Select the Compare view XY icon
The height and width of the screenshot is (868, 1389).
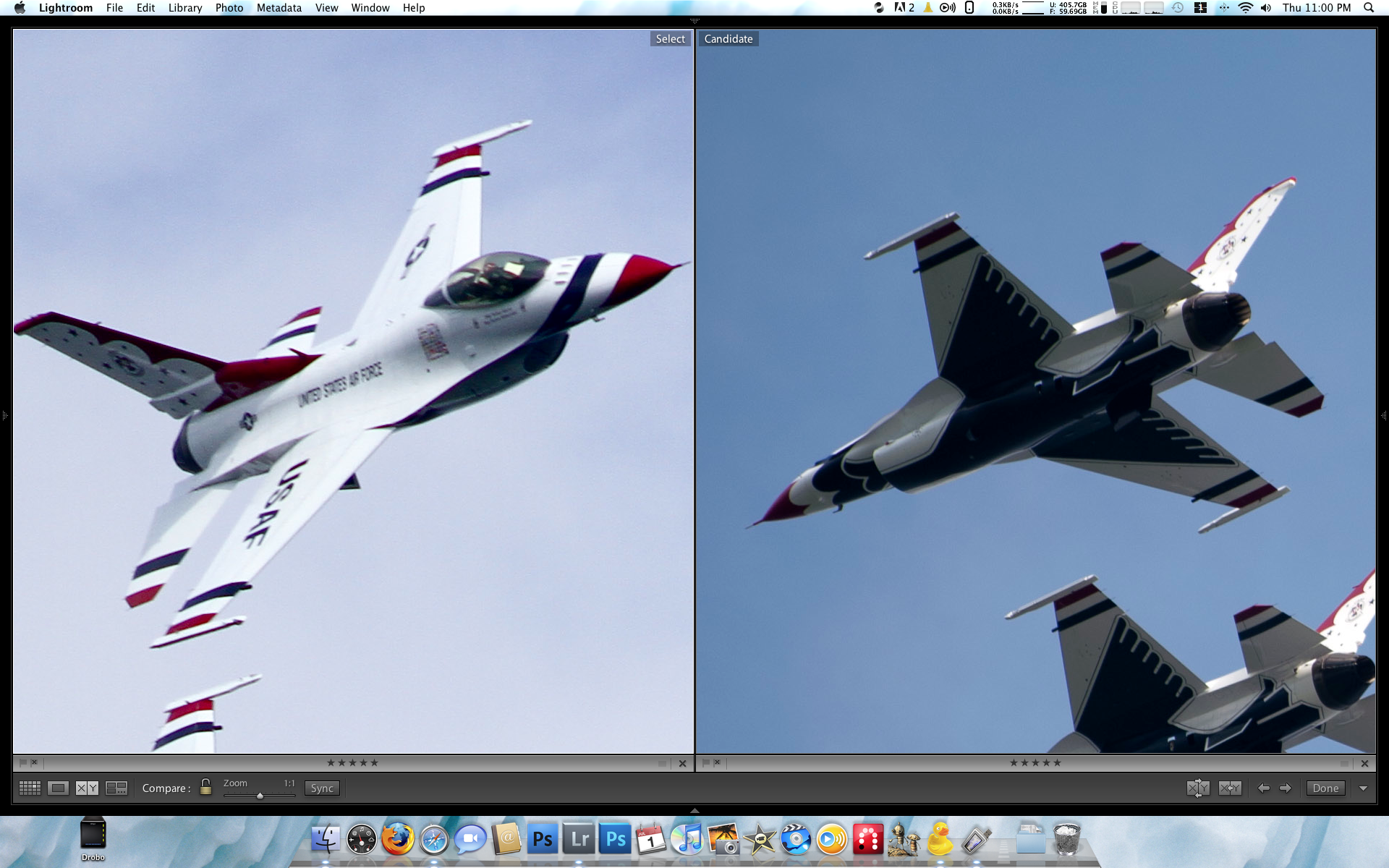(x=87, y=788)
